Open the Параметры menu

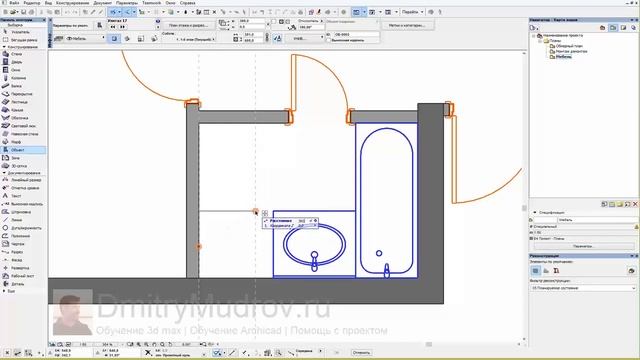point(127,3)
